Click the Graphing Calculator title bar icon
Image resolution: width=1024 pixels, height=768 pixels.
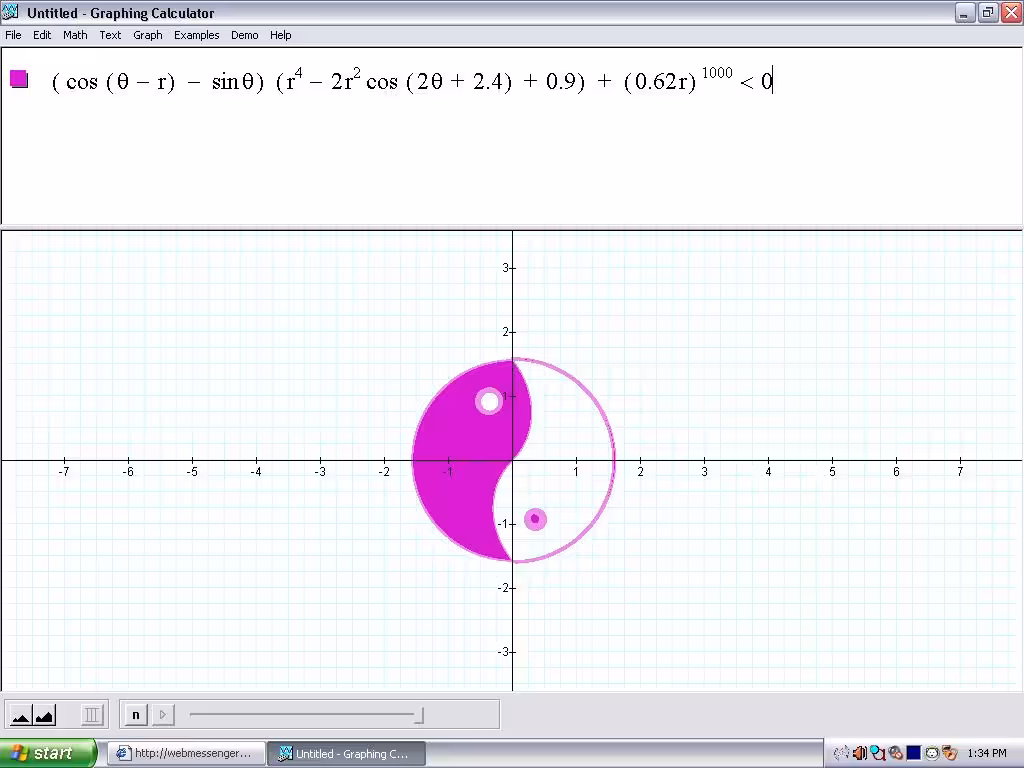(11, 13)
